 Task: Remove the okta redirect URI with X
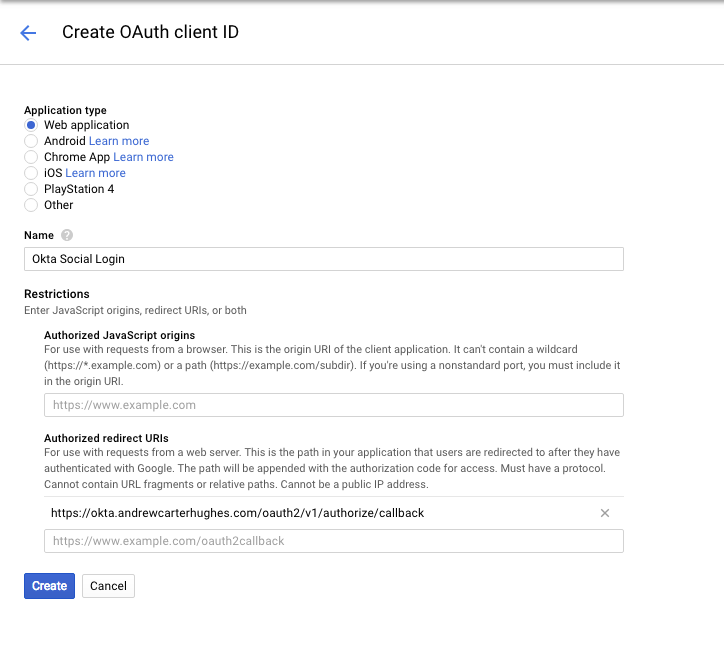(x=604, y=513)
